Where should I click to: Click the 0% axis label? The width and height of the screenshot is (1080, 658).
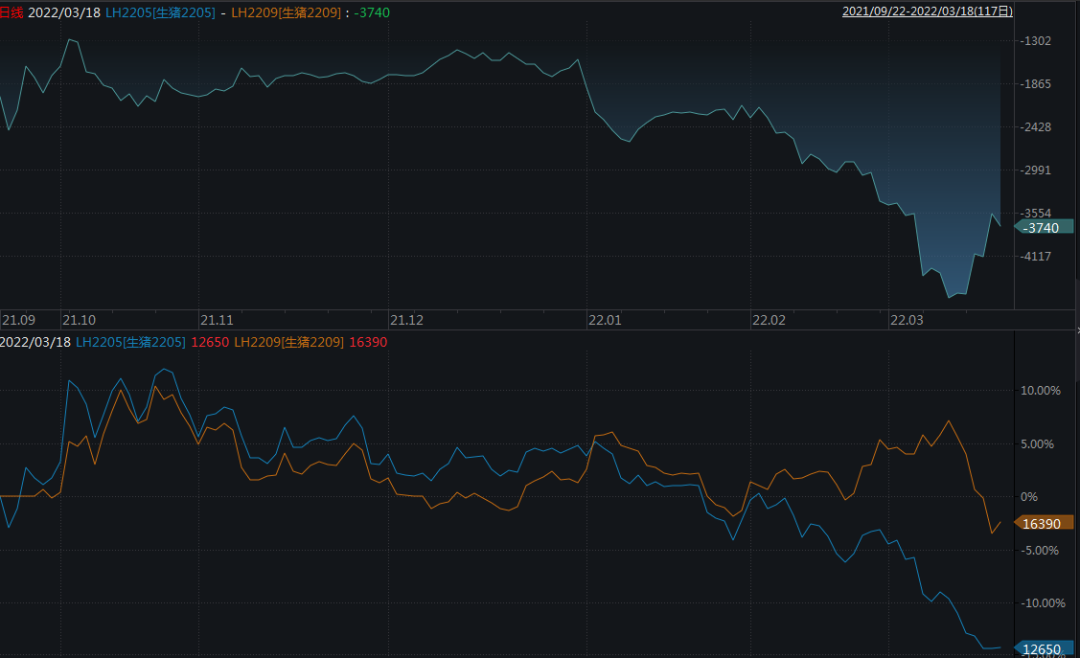tap(1029, 496)
